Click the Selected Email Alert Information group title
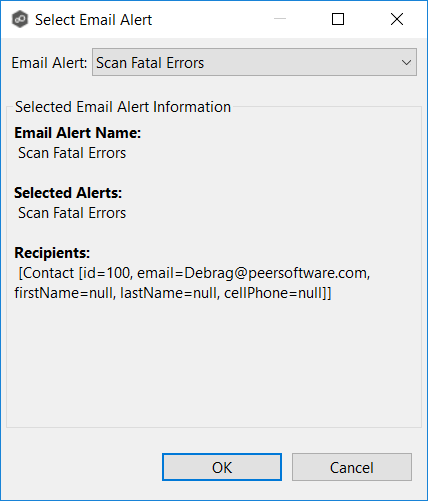 point(123,107)
